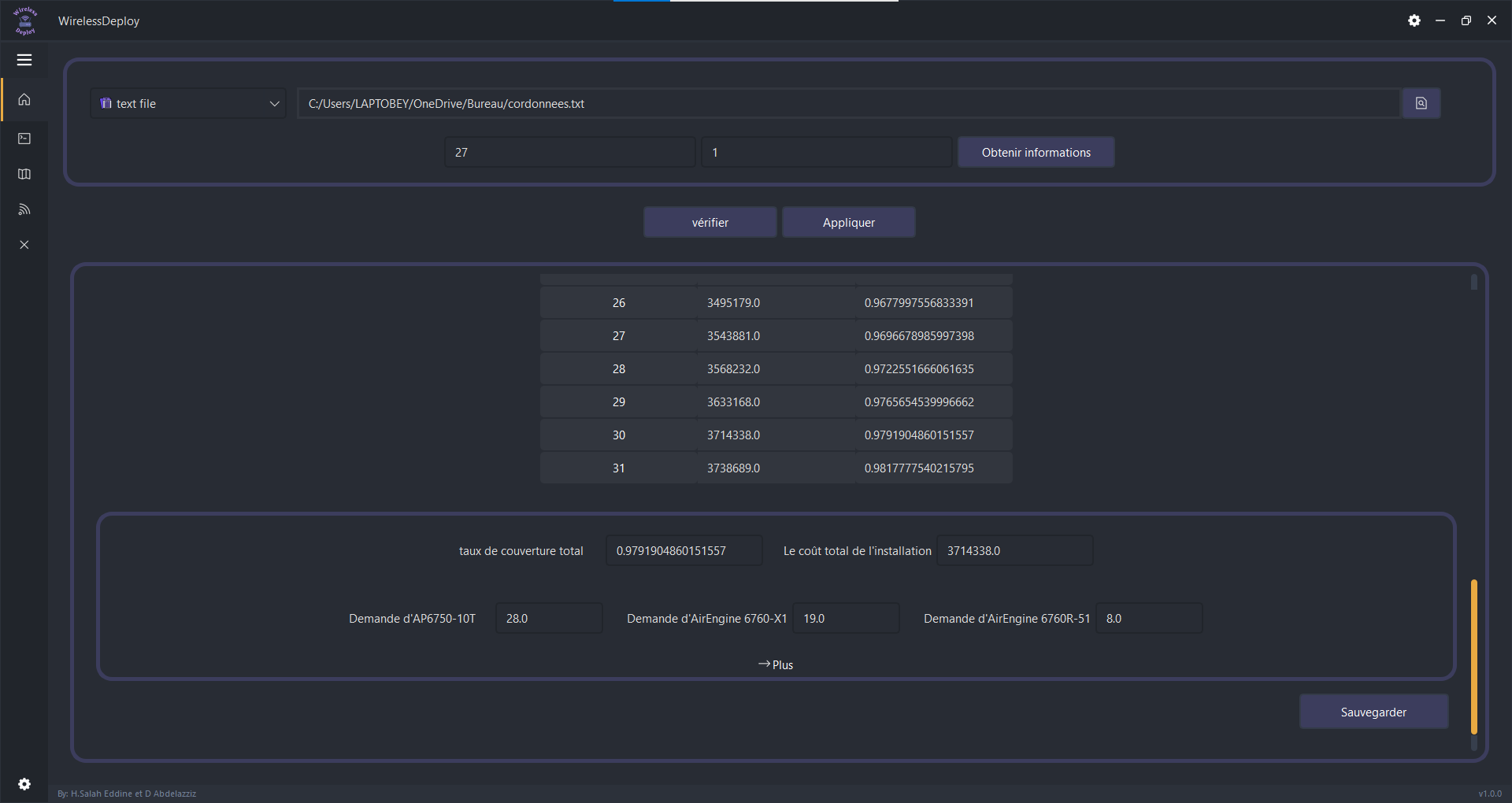
Task: Open settings gear in title bar
Action: [1414, 20]
